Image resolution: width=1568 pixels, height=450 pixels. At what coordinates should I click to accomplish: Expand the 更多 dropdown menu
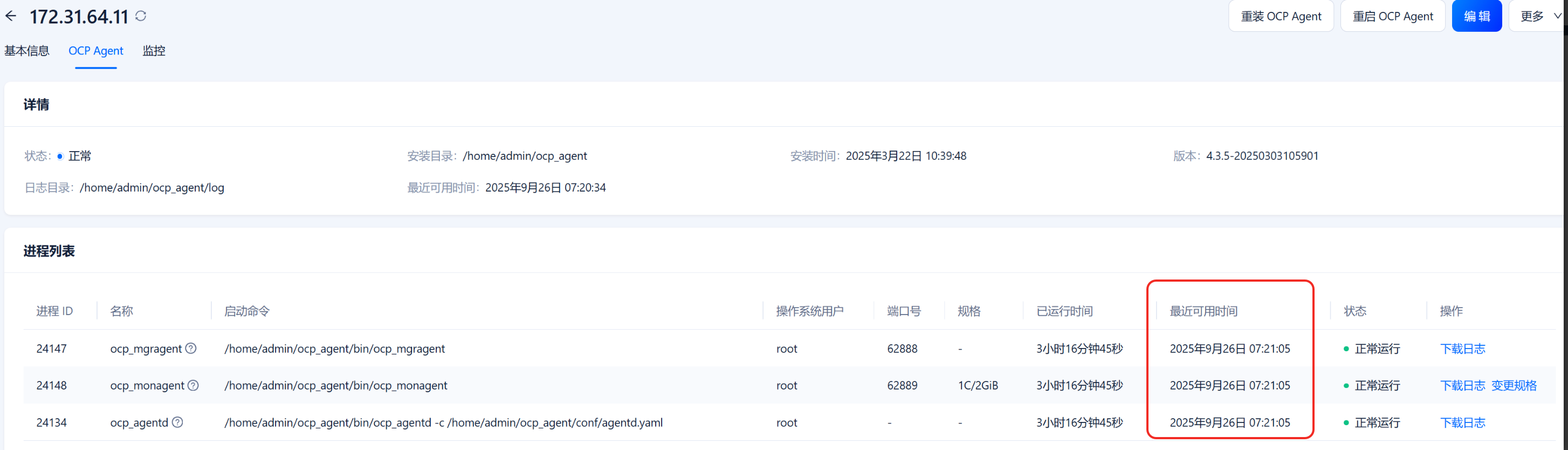tap(1540, 16)
